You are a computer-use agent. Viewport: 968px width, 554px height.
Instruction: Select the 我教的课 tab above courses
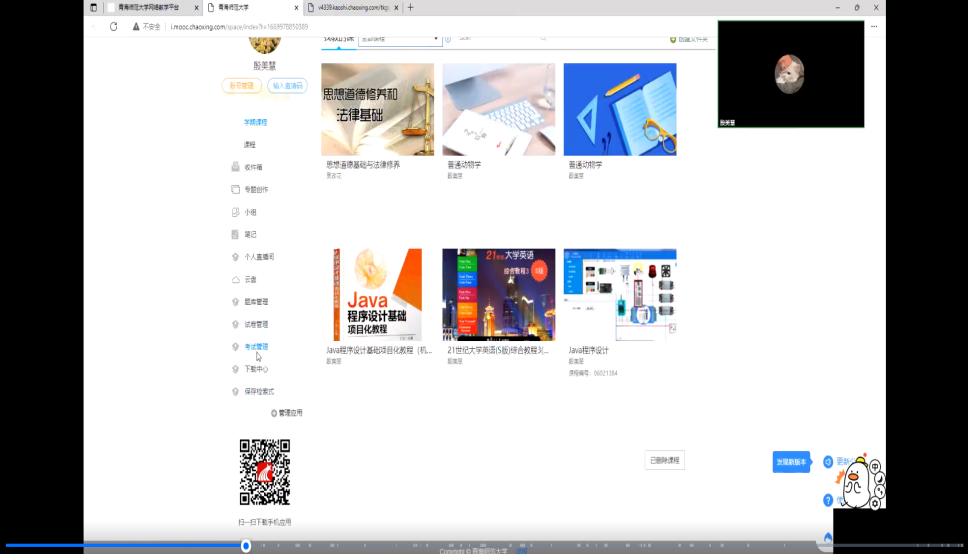[339, 39]
